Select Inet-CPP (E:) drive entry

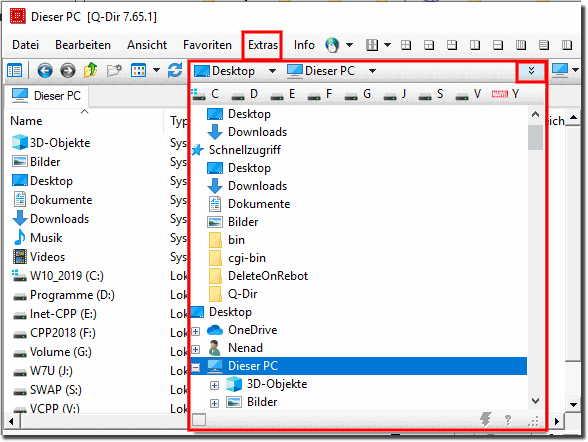[63, 314]
